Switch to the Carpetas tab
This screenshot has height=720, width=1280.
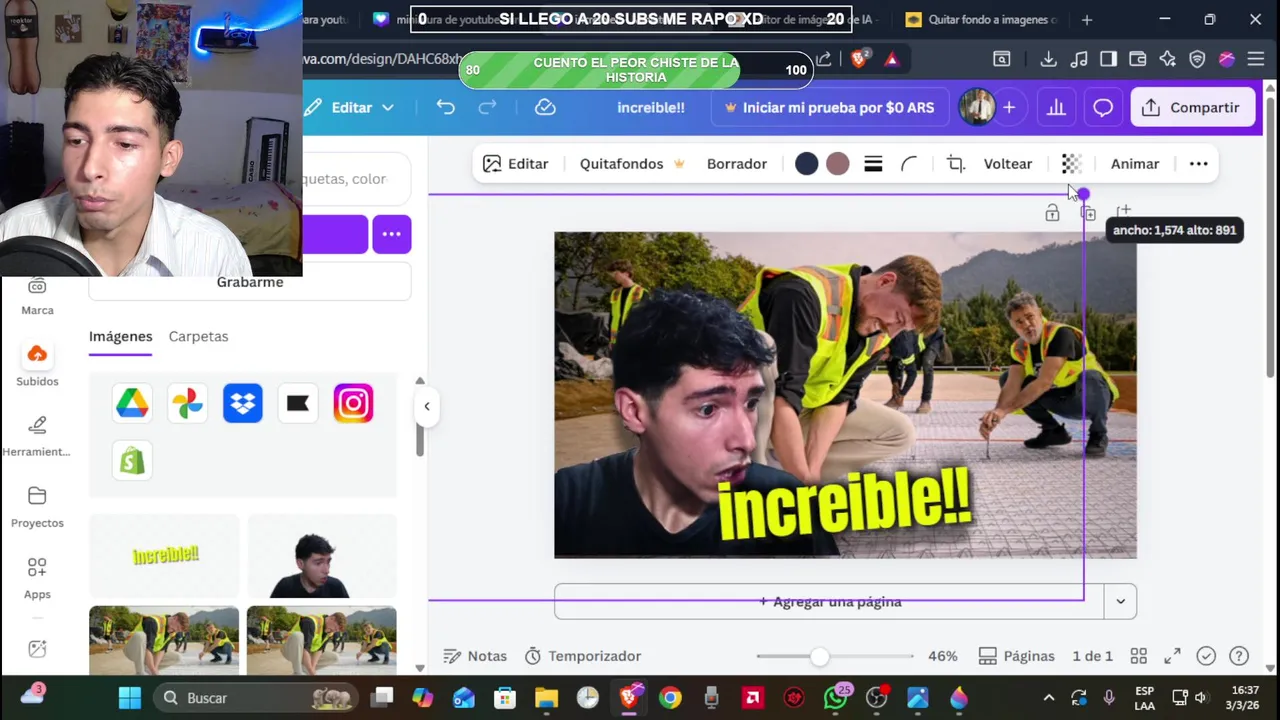(x=198, y=336)
